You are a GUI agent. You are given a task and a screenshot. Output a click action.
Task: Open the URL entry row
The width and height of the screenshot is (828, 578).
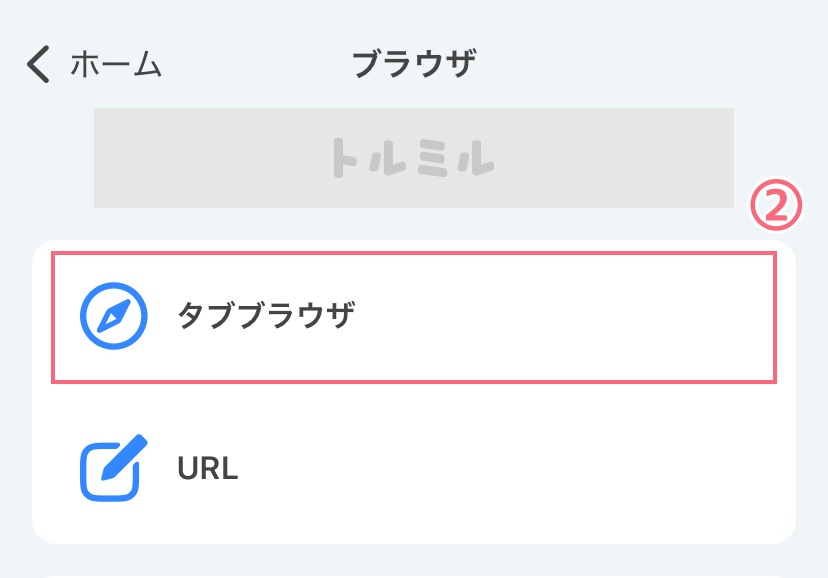(x=413, y=468)
